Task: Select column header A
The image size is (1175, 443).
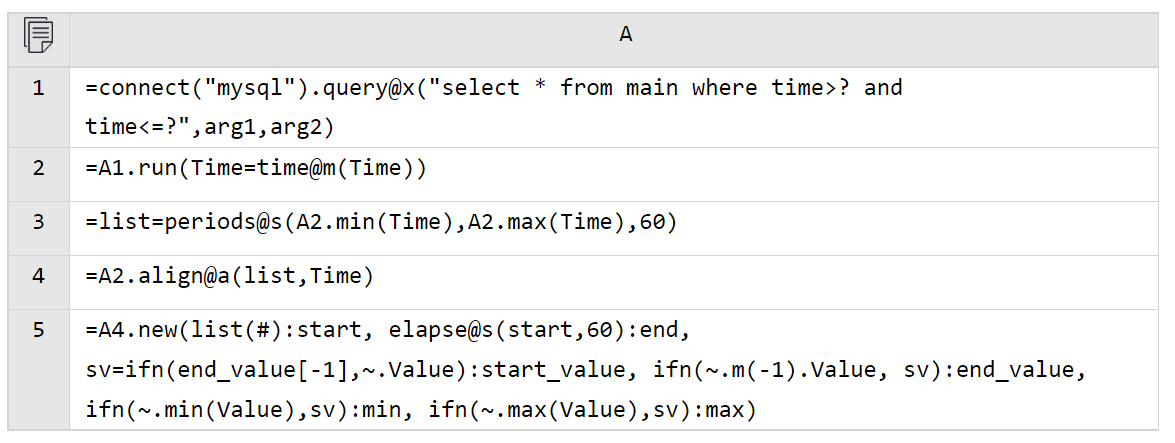Action: pyautogui.click(x=626, y=35)
